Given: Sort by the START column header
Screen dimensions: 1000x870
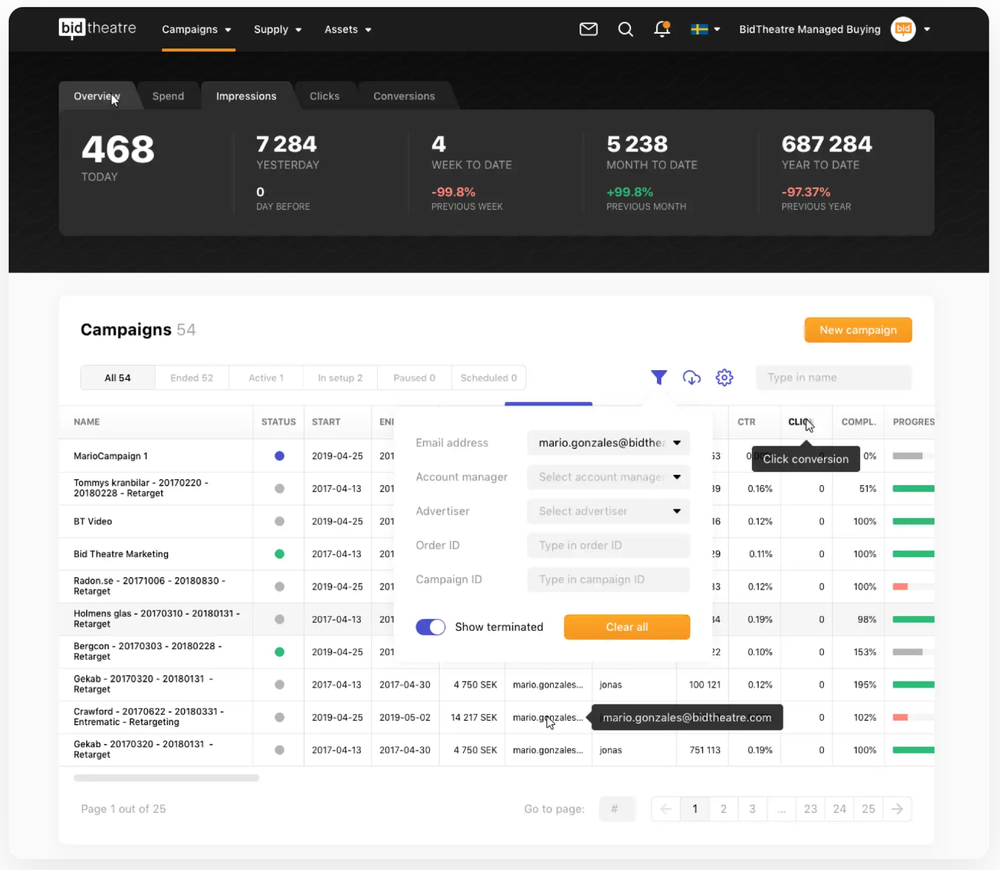Looking at the screenshot, I should [x=326, y=422].
